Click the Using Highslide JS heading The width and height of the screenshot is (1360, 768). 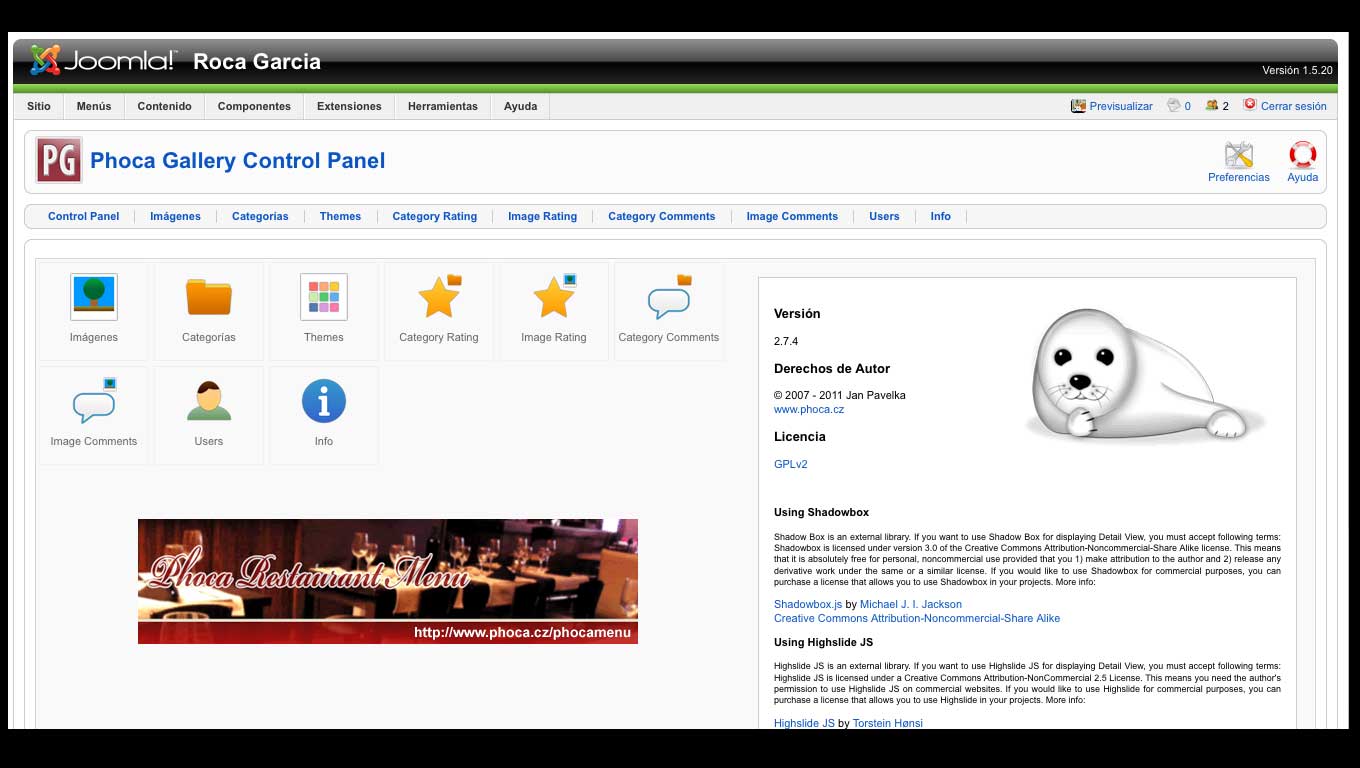(x=823, y=642)
